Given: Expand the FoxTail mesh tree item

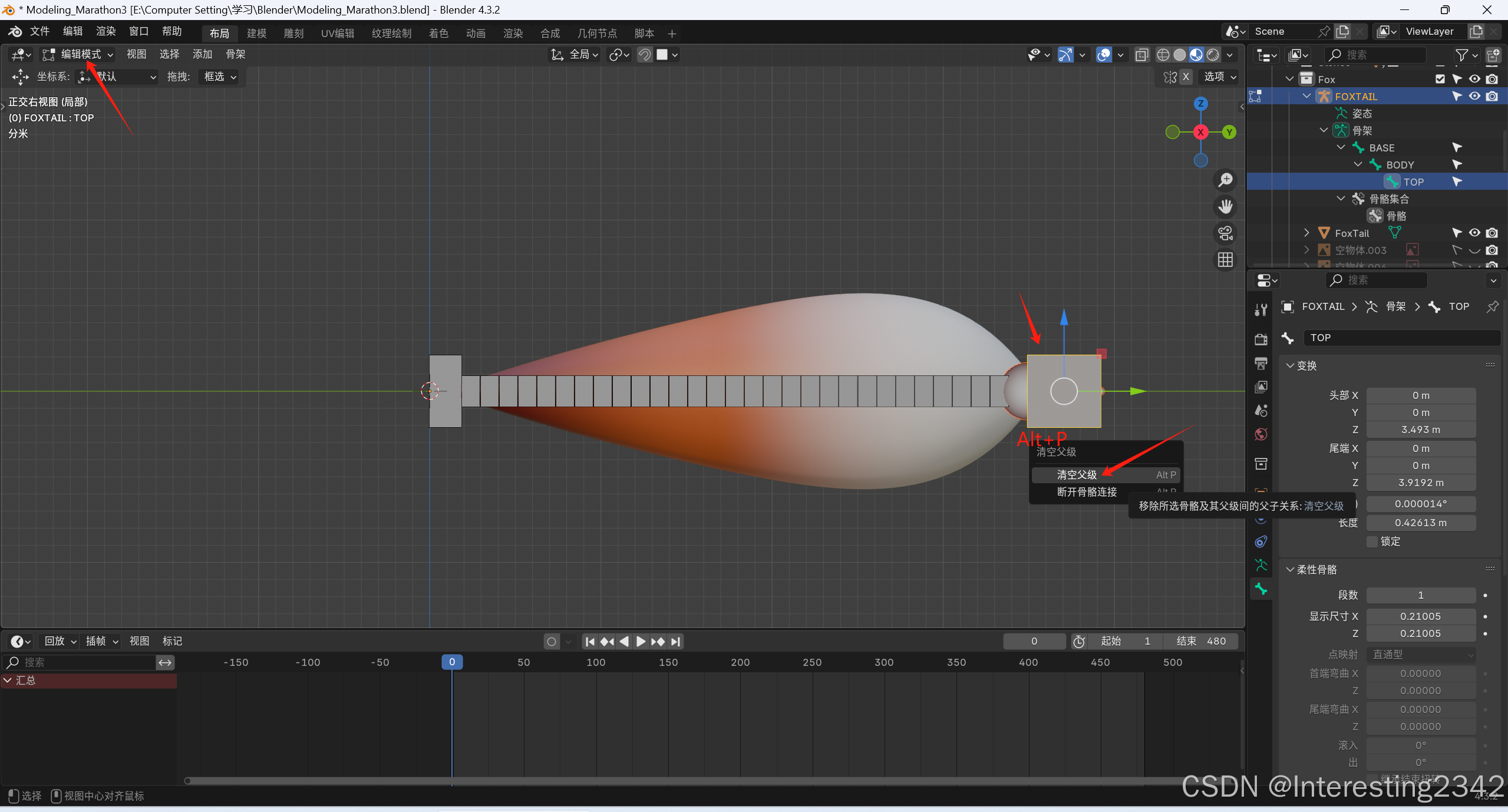Looking at the screenshot, I should pyautogui.click(x=1306, y=233).
